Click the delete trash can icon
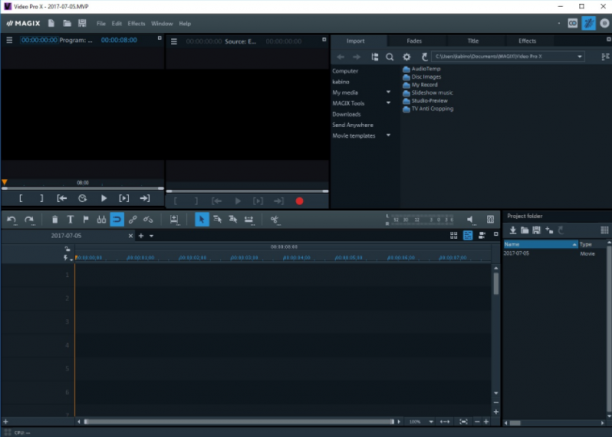The height and width of the screenshot is (437, 612). point(55,220)
